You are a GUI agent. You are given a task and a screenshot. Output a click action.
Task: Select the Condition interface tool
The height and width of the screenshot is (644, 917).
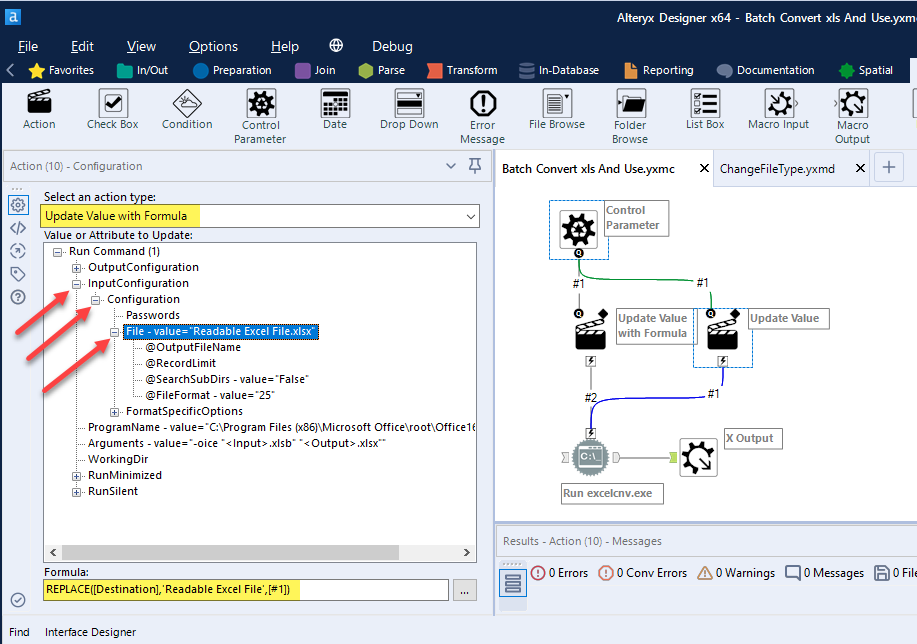pyautogui.click(x=187, y=109)
